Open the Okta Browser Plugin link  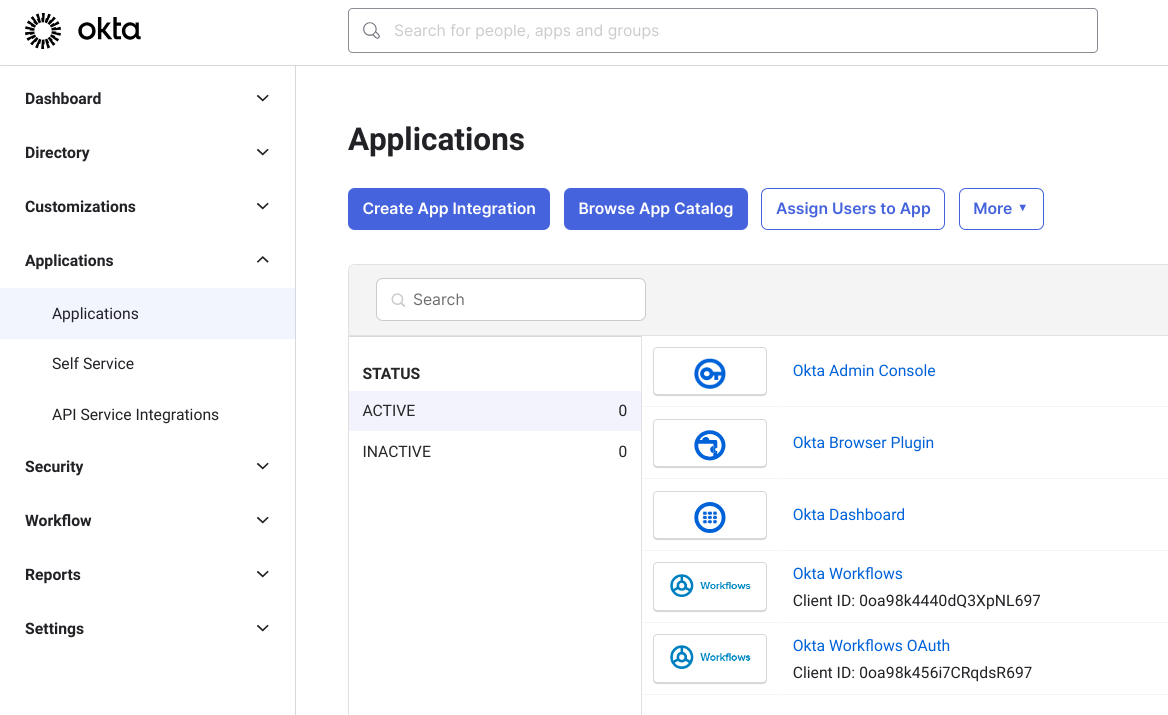[863, 443]
